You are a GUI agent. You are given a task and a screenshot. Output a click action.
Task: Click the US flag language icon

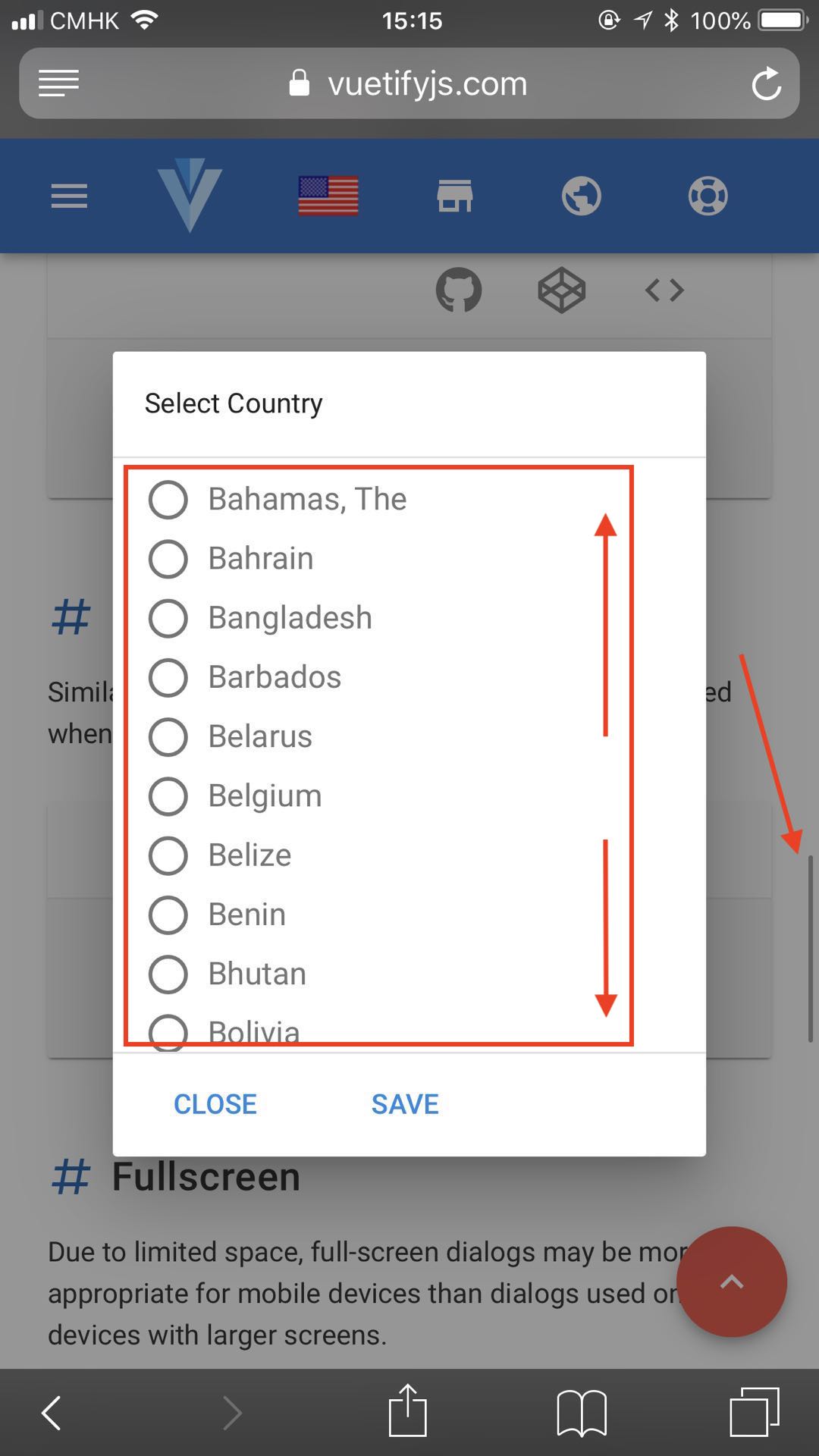click(x=328, y=195)
